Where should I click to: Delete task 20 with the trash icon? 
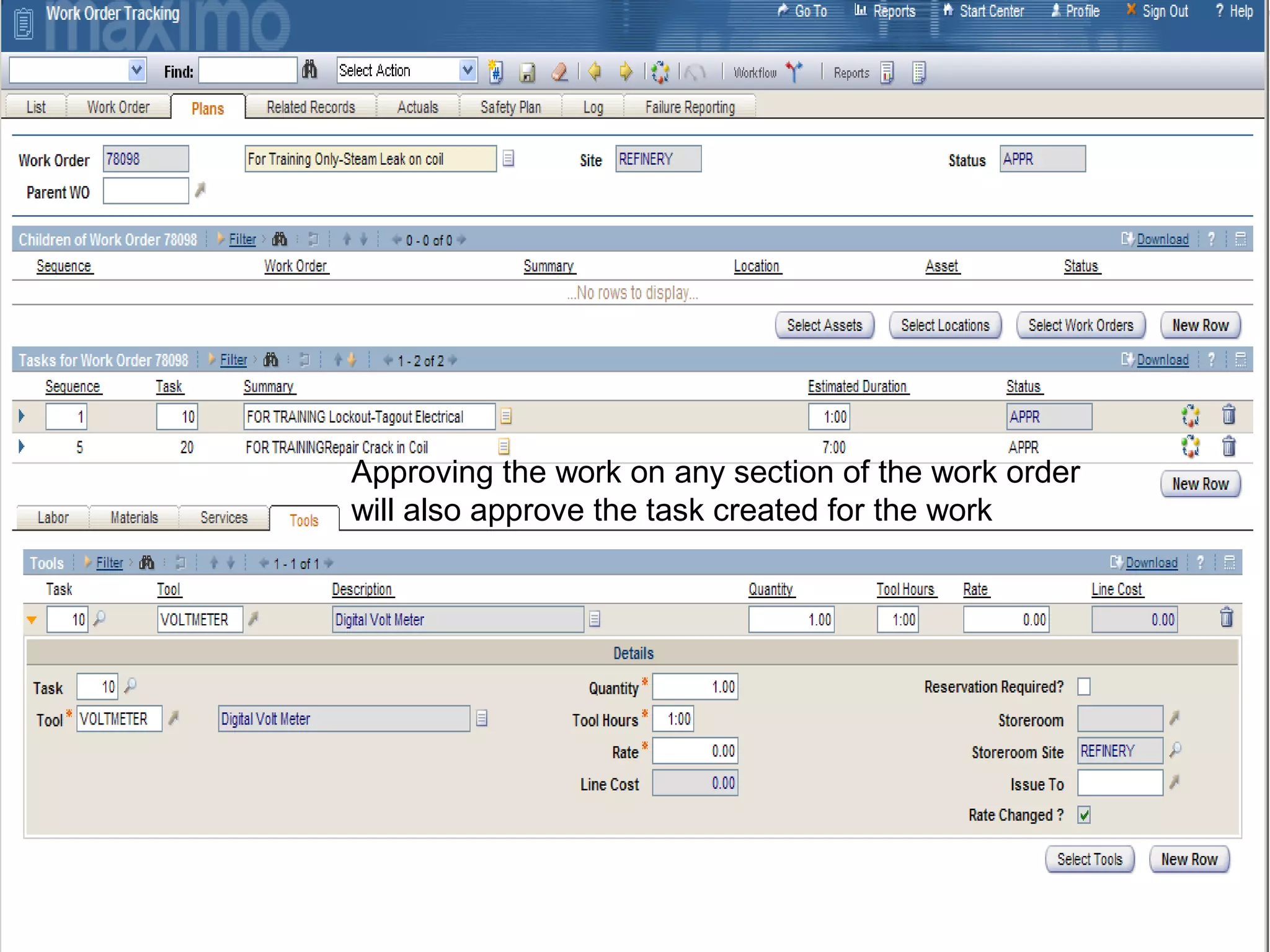(x=1228, y=446)
